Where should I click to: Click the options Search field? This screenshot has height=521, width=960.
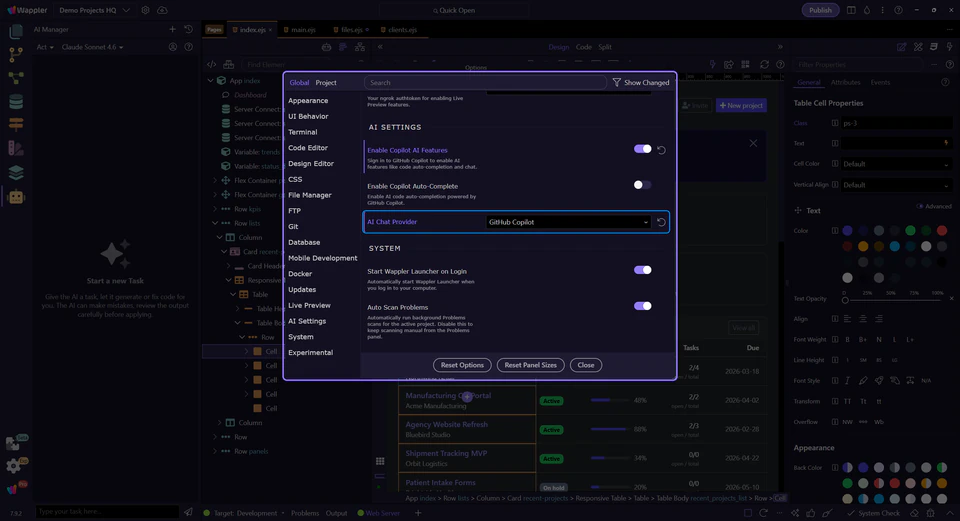485,83
